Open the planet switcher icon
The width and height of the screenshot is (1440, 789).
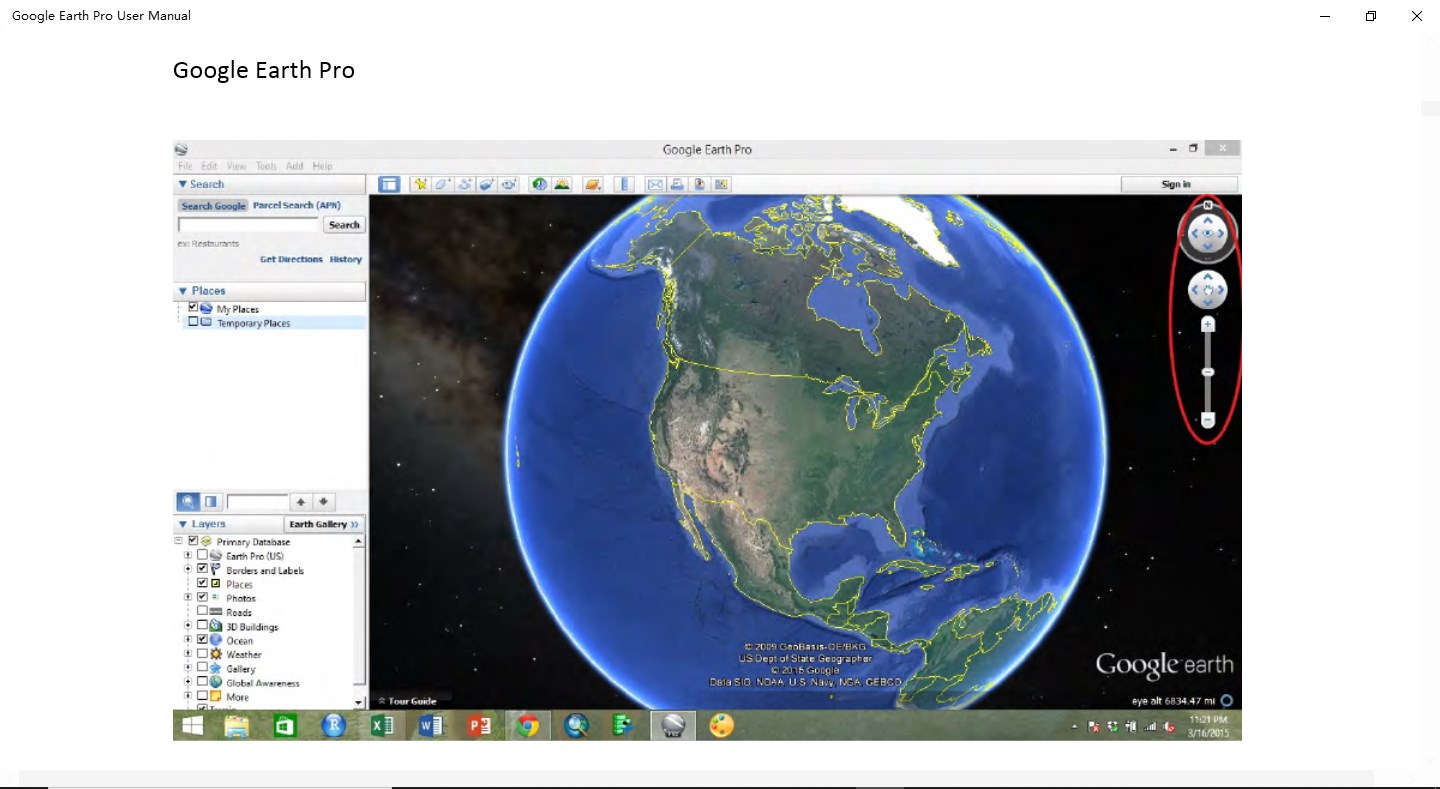593,184
